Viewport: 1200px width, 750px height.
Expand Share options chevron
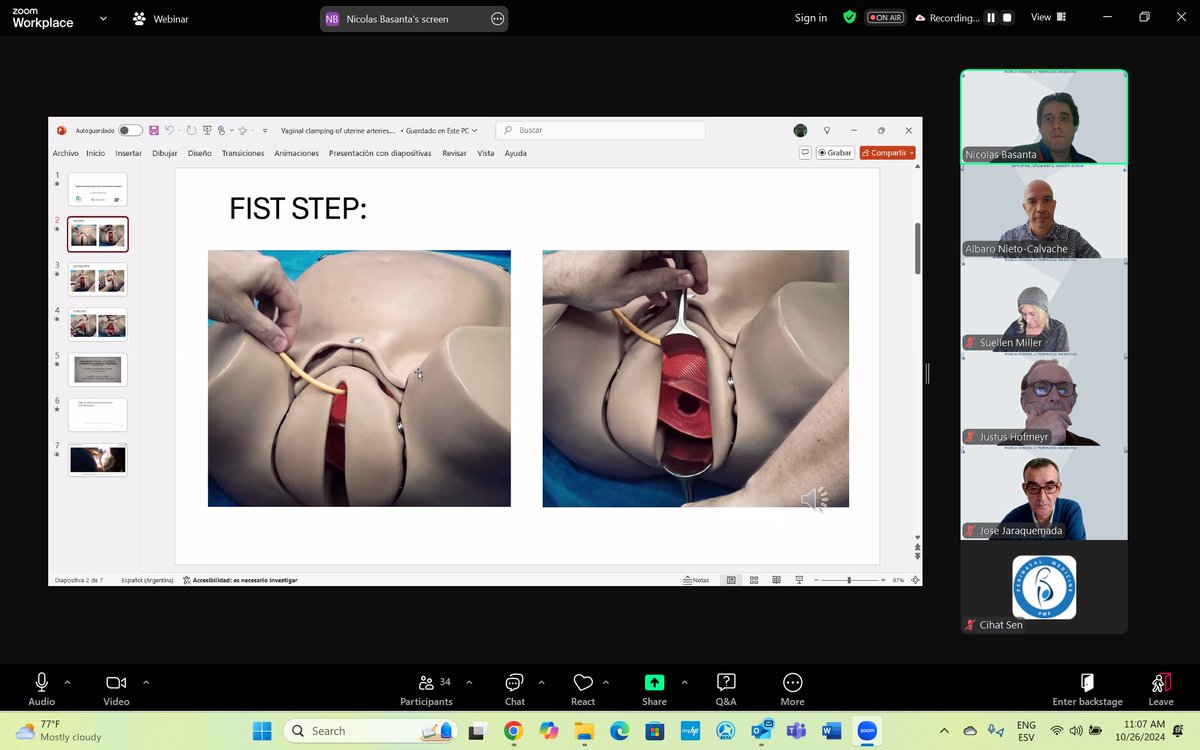click(684, 682)
